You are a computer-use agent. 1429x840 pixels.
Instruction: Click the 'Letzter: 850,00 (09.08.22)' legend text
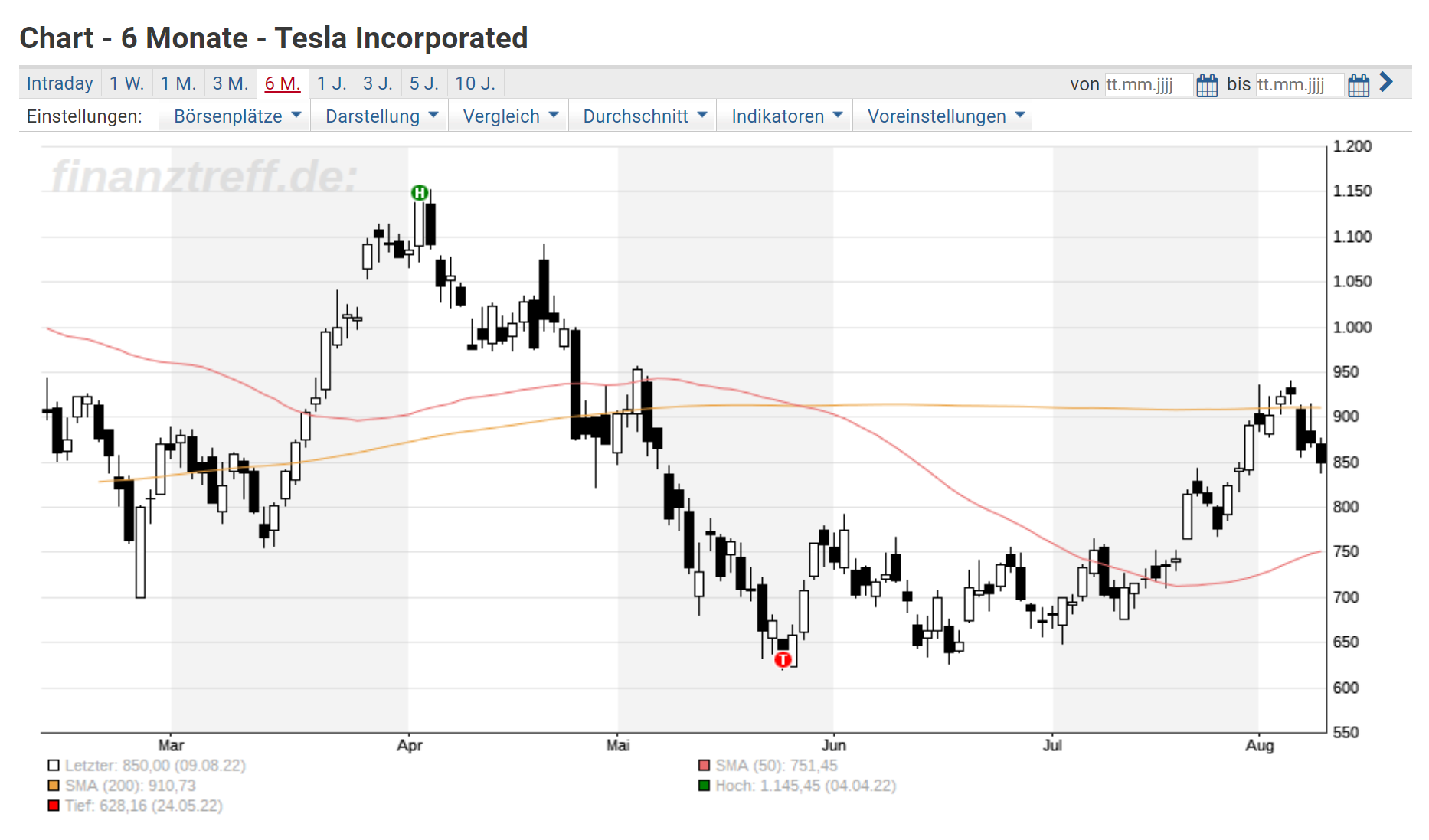tap(155, 766)
